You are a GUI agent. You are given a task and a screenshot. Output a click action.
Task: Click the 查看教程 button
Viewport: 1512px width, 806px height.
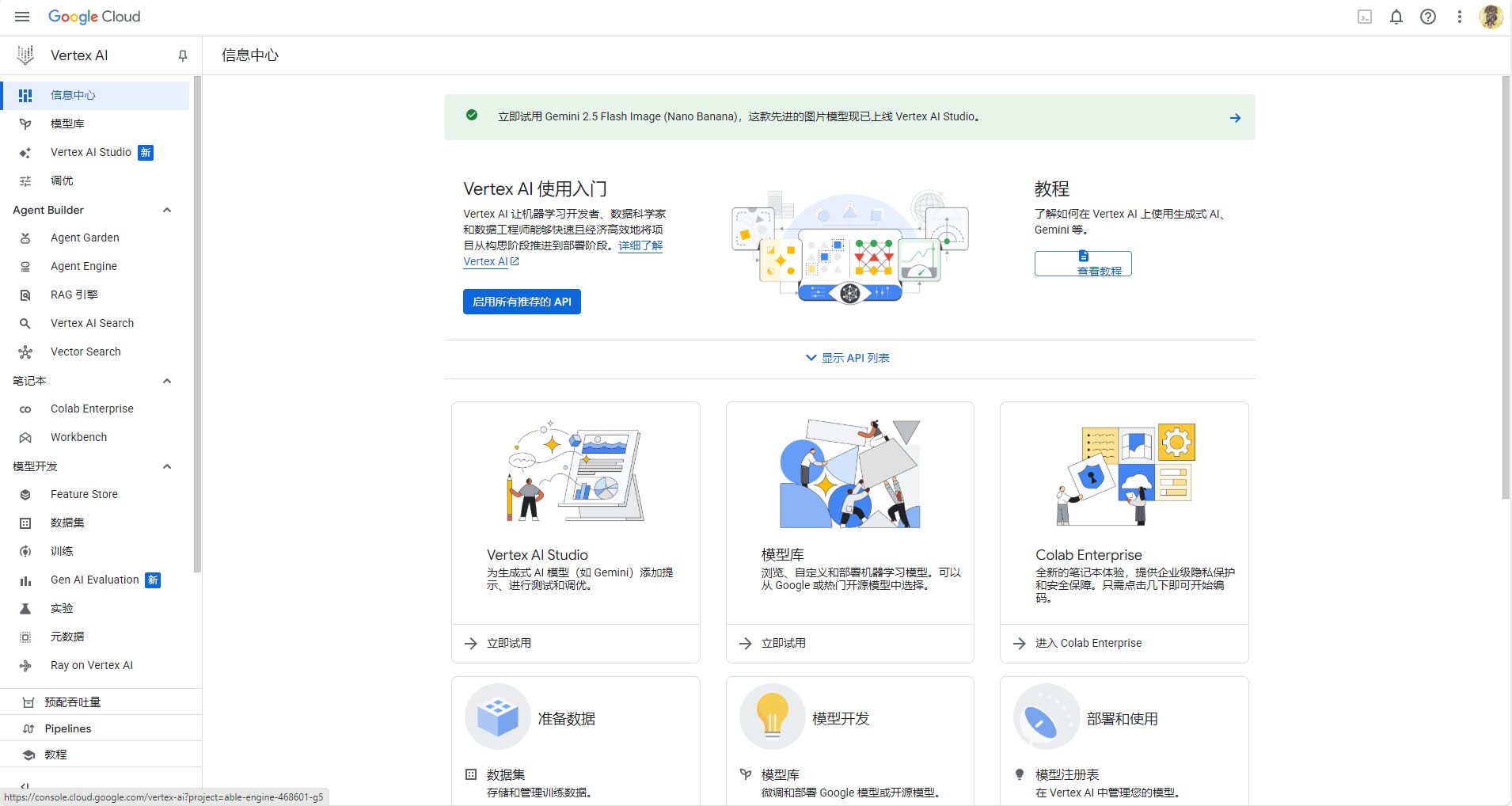coord(1083,264)
